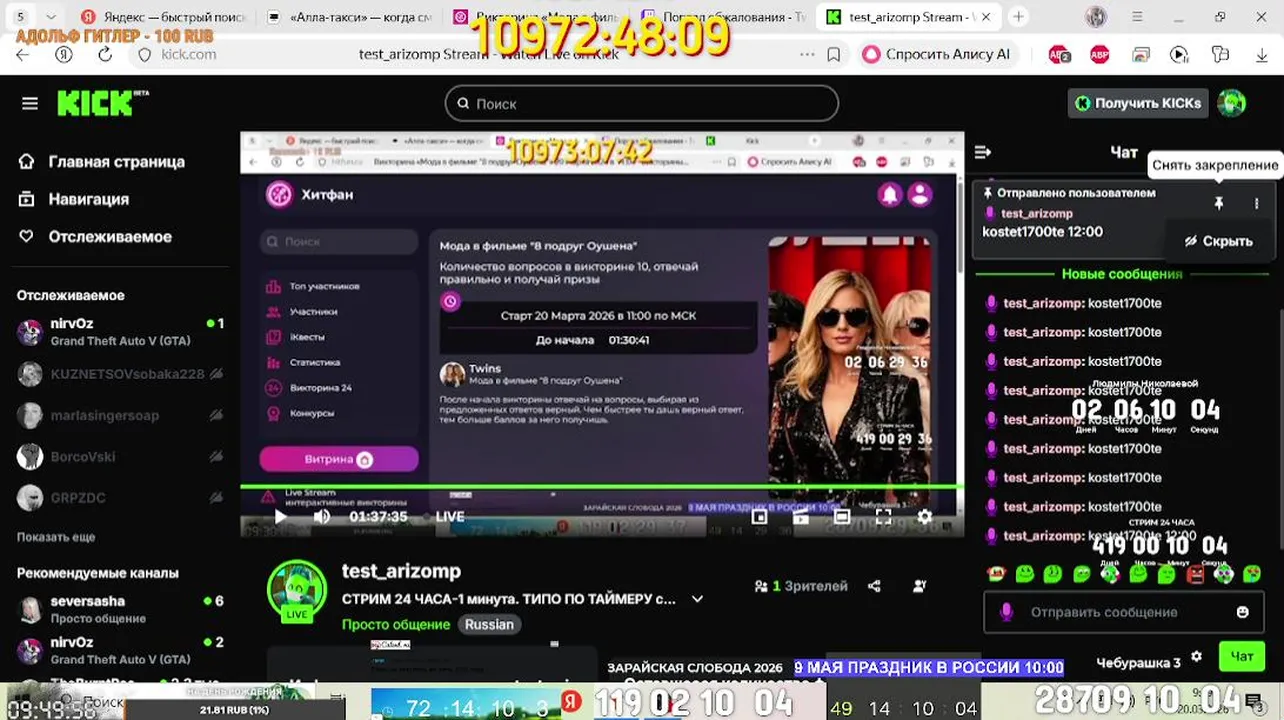
Task: Expand the stream title details
Action: click(697, 599)
